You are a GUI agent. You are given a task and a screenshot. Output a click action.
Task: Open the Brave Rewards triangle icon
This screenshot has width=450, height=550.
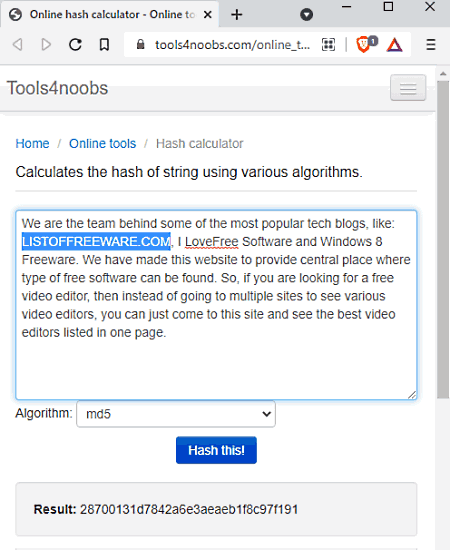coord(395,45)
